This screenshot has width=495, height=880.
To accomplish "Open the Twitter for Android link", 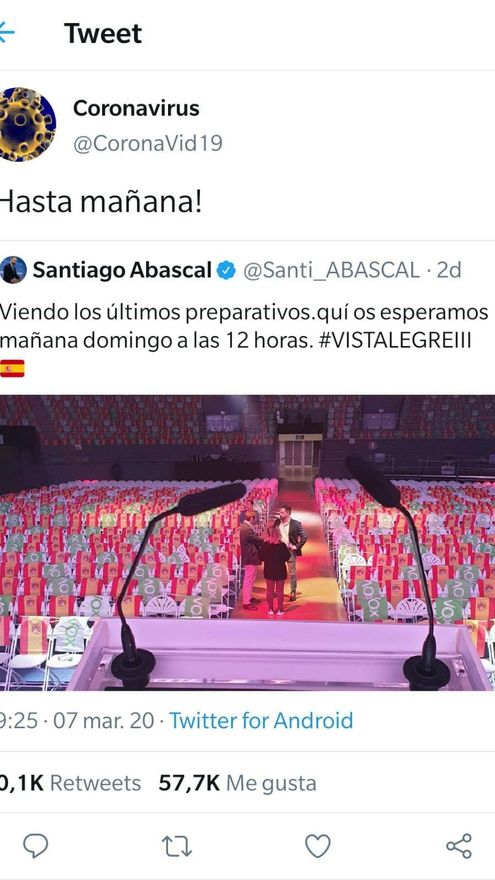I will 261,721.
